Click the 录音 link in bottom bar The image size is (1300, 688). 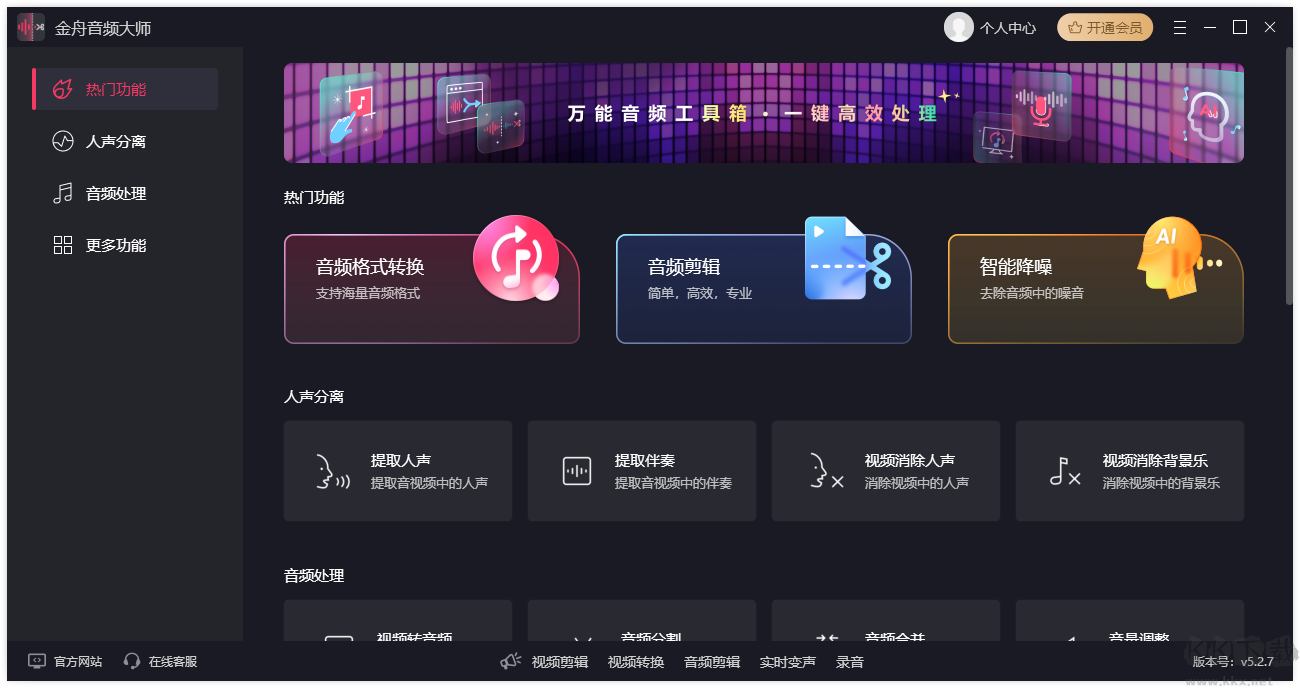(849, 661)
